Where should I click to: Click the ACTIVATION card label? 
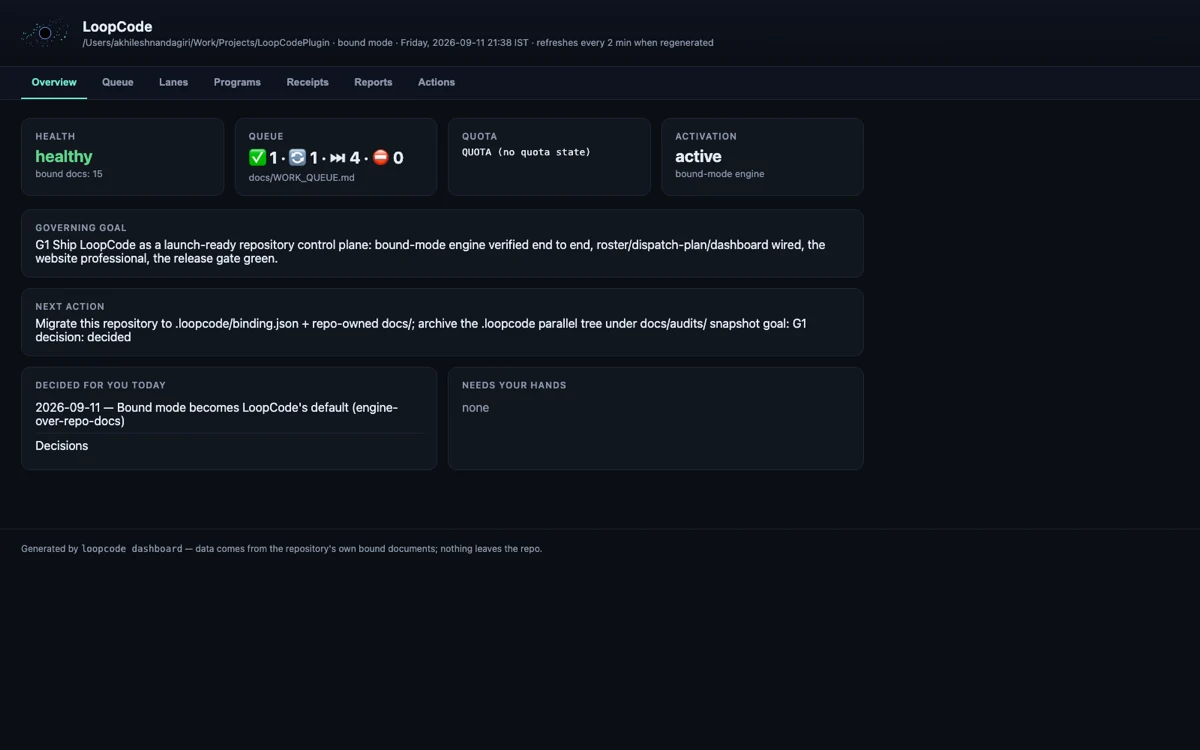706,136
